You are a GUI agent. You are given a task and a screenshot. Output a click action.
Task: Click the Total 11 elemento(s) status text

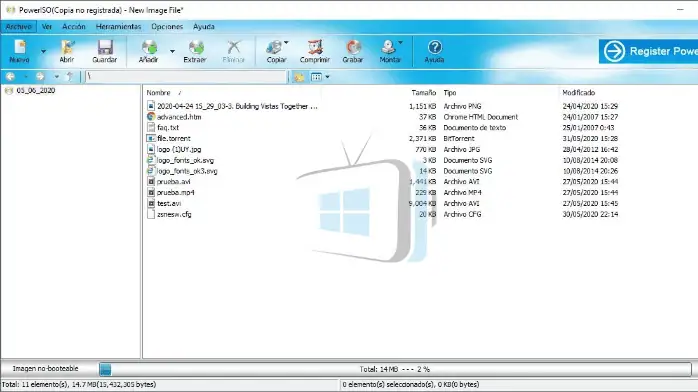click(x=79, y=384)
